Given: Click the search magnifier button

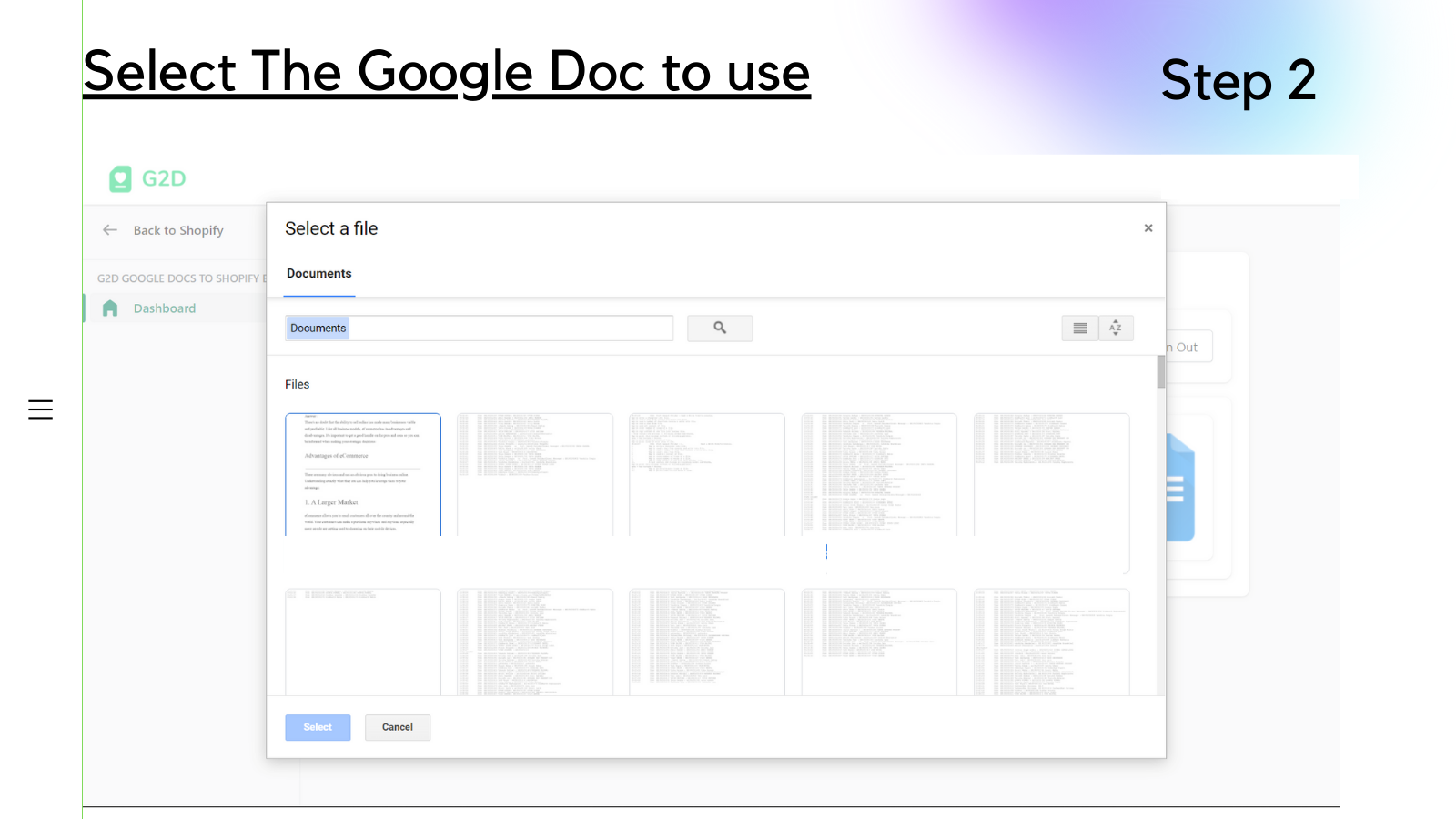Looking at the screenshot, I should coord(720,329).
